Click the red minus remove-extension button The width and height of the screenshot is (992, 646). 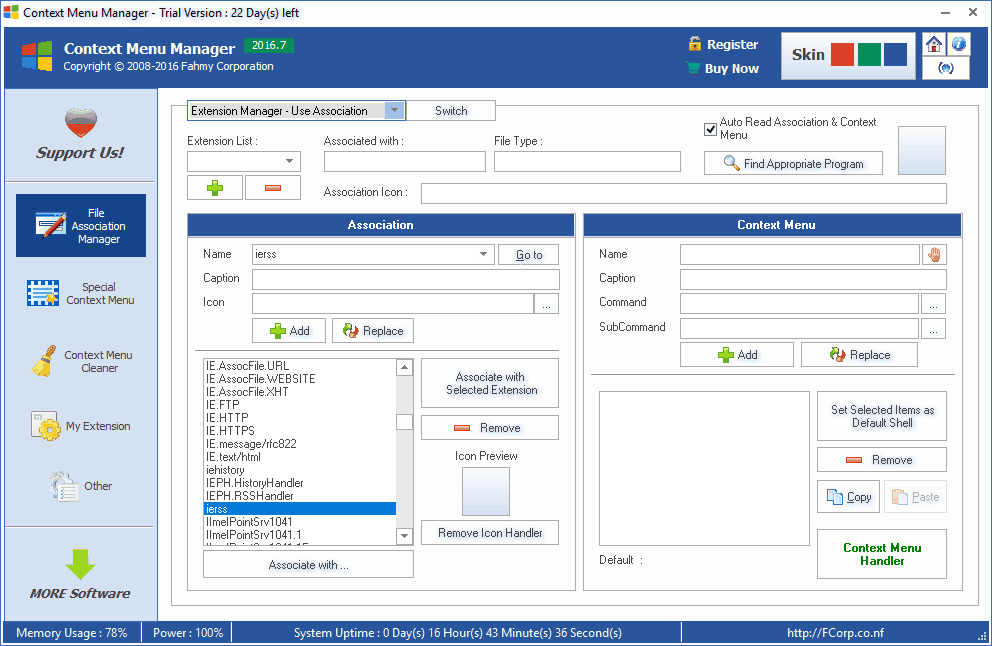point(273,188)
